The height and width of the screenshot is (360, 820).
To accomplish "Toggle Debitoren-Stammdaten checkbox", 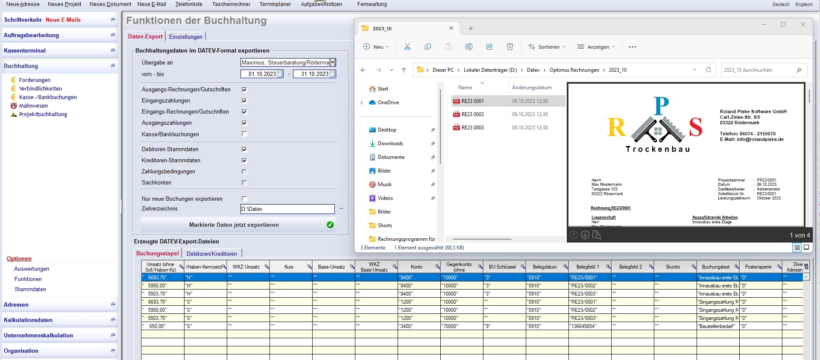I will (244, 149).
